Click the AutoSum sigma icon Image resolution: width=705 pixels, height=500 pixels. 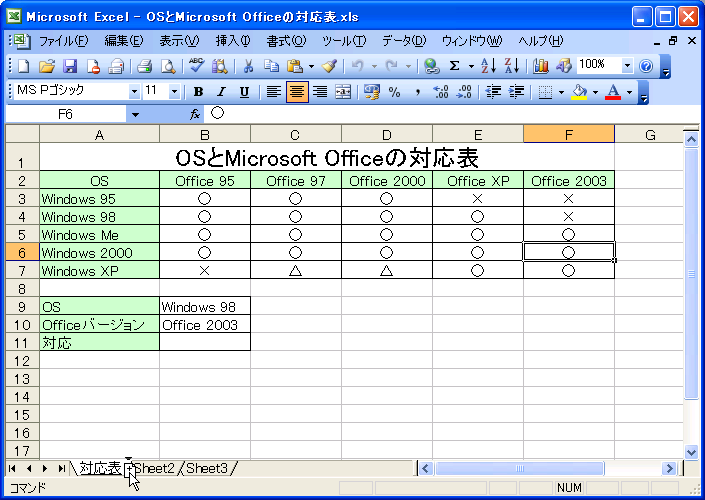coord(455,66)
